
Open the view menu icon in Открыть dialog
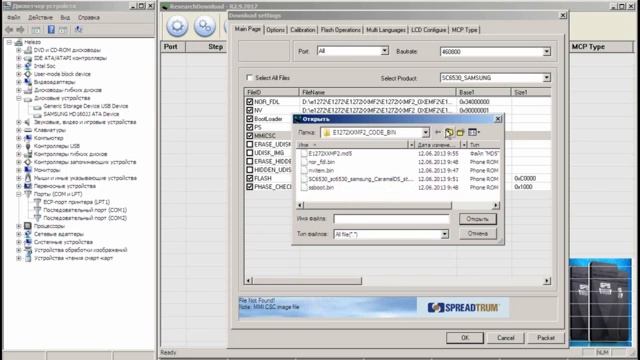[473, 132]
